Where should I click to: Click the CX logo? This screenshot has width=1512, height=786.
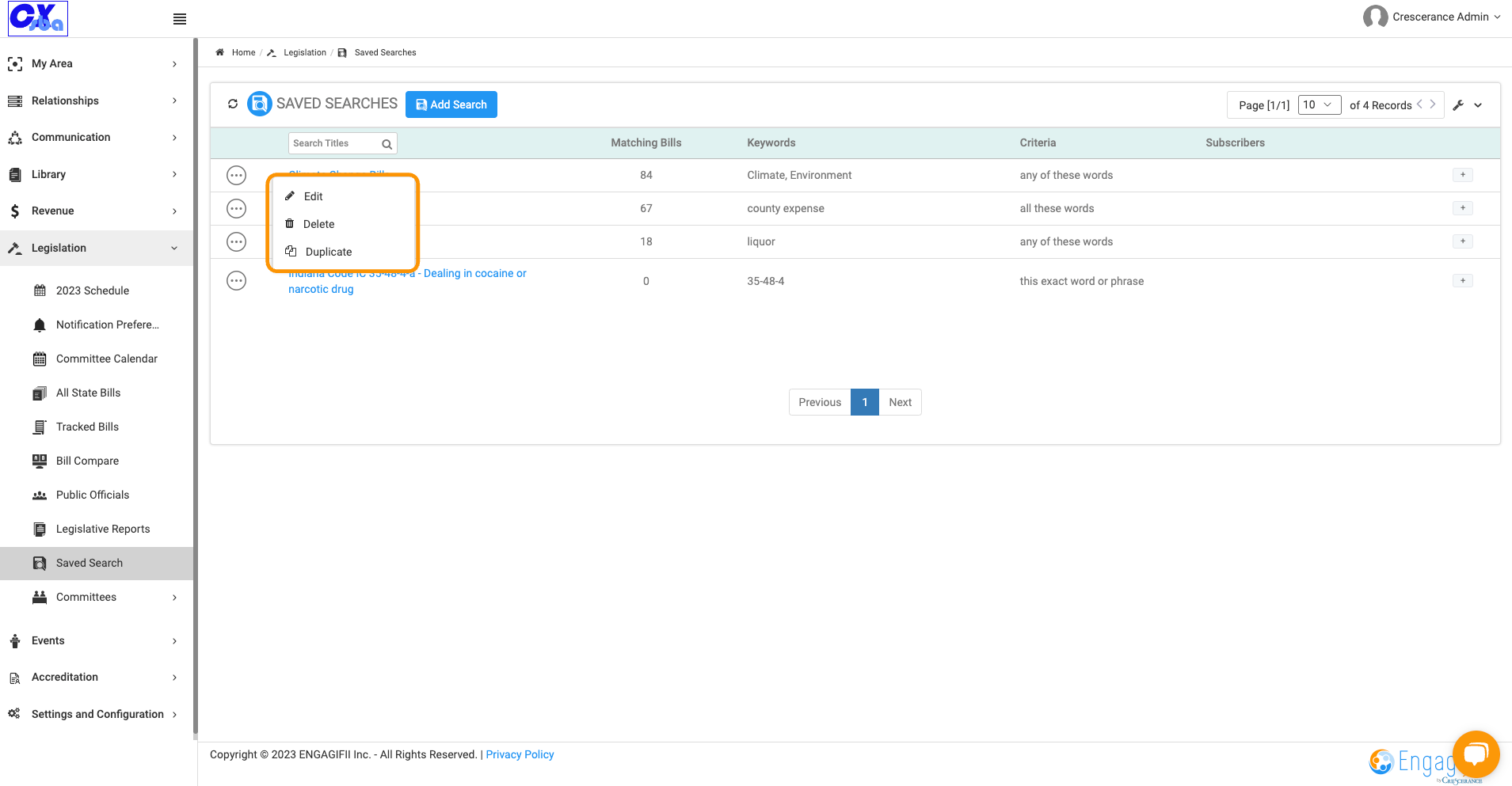[x=38, y=18]
